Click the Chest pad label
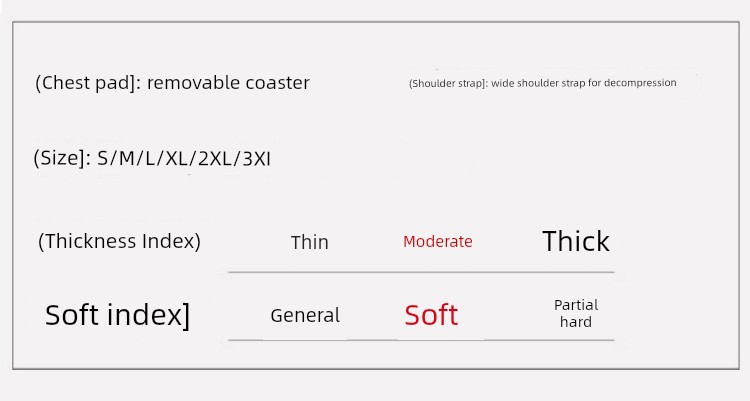750x401 pixels. (x=88, y=83)
